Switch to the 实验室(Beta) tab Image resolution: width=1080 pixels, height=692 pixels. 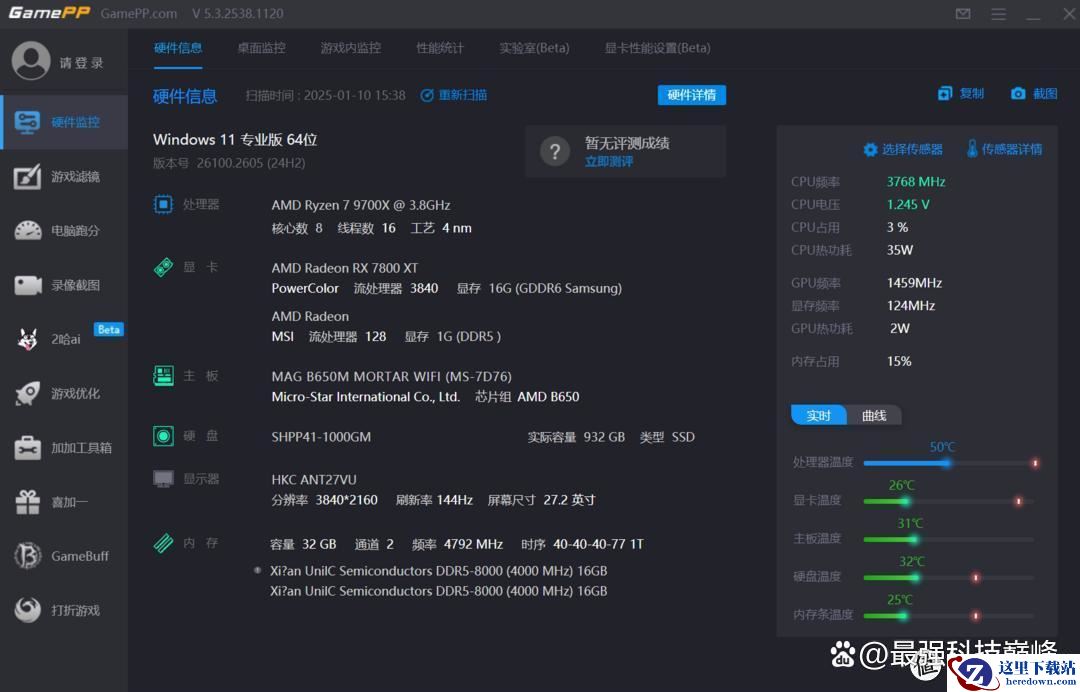[x=534, y=48]
